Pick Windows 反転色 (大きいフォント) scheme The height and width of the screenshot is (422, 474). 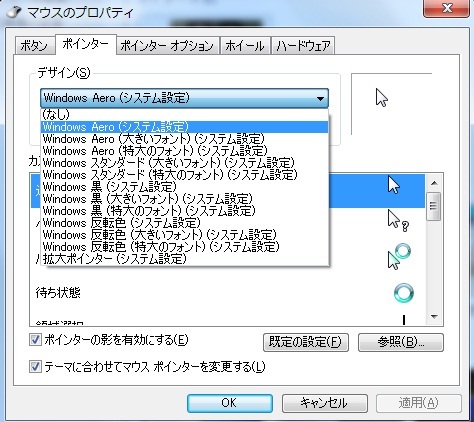point(184,235)
